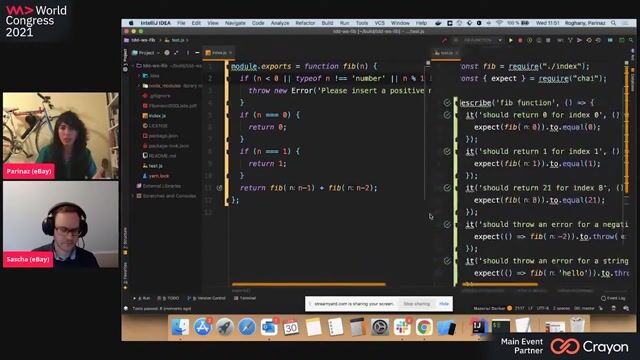
Task: Open the Event Log
Action: [613, 298]
